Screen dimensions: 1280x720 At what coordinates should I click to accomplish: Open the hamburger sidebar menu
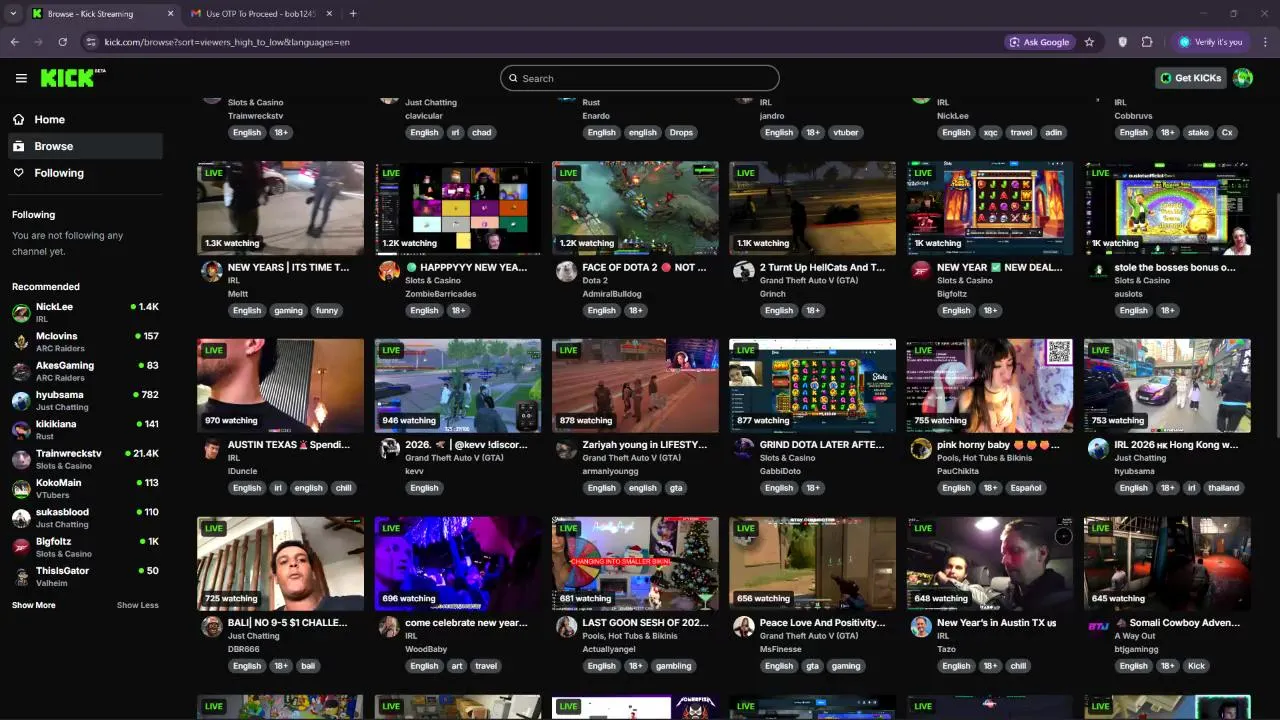coord(21,78)
